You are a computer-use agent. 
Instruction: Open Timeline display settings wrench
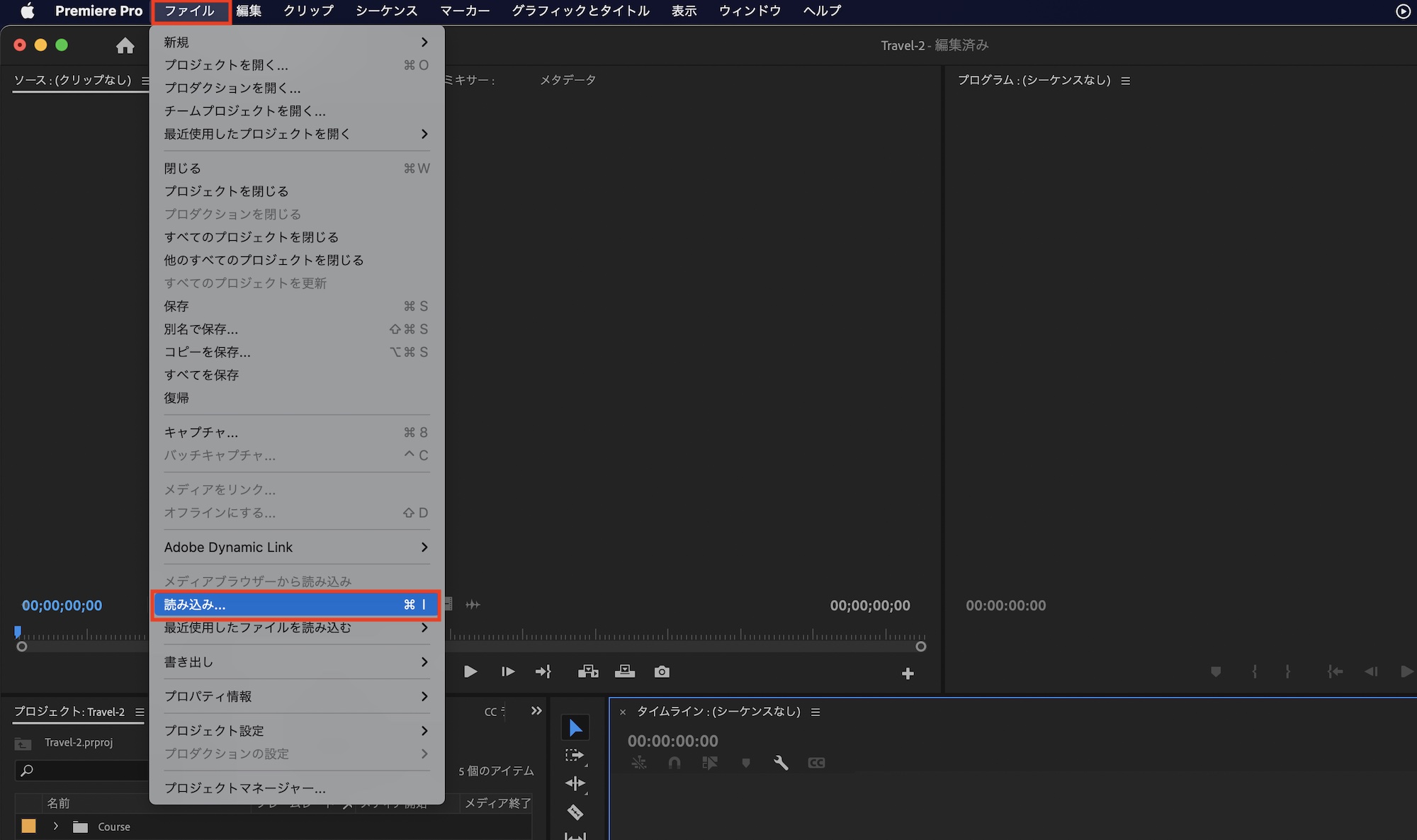coord(781,763)
